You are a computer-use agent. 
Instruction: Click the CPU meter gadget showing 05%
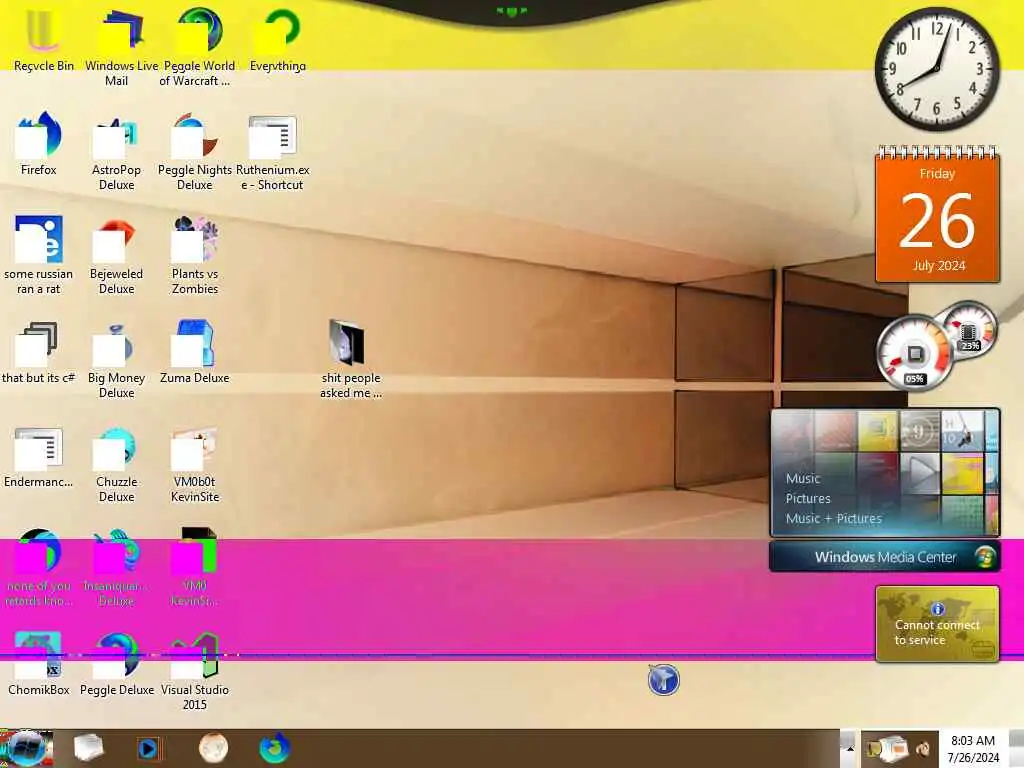pyautogui.click(x=914, y=354)
